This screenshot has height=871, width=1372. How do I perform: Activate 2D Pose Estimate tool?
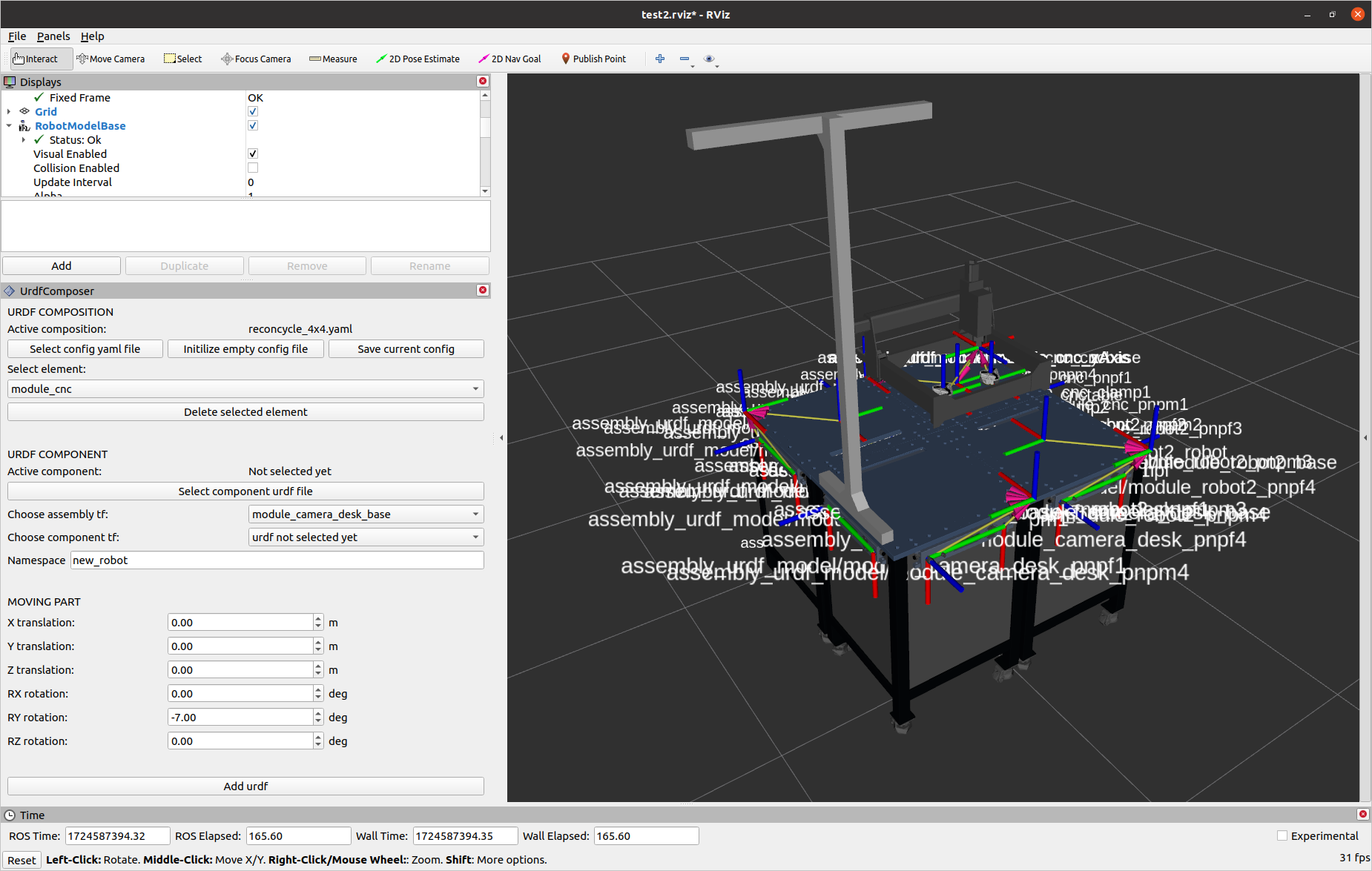pos(418,59)
